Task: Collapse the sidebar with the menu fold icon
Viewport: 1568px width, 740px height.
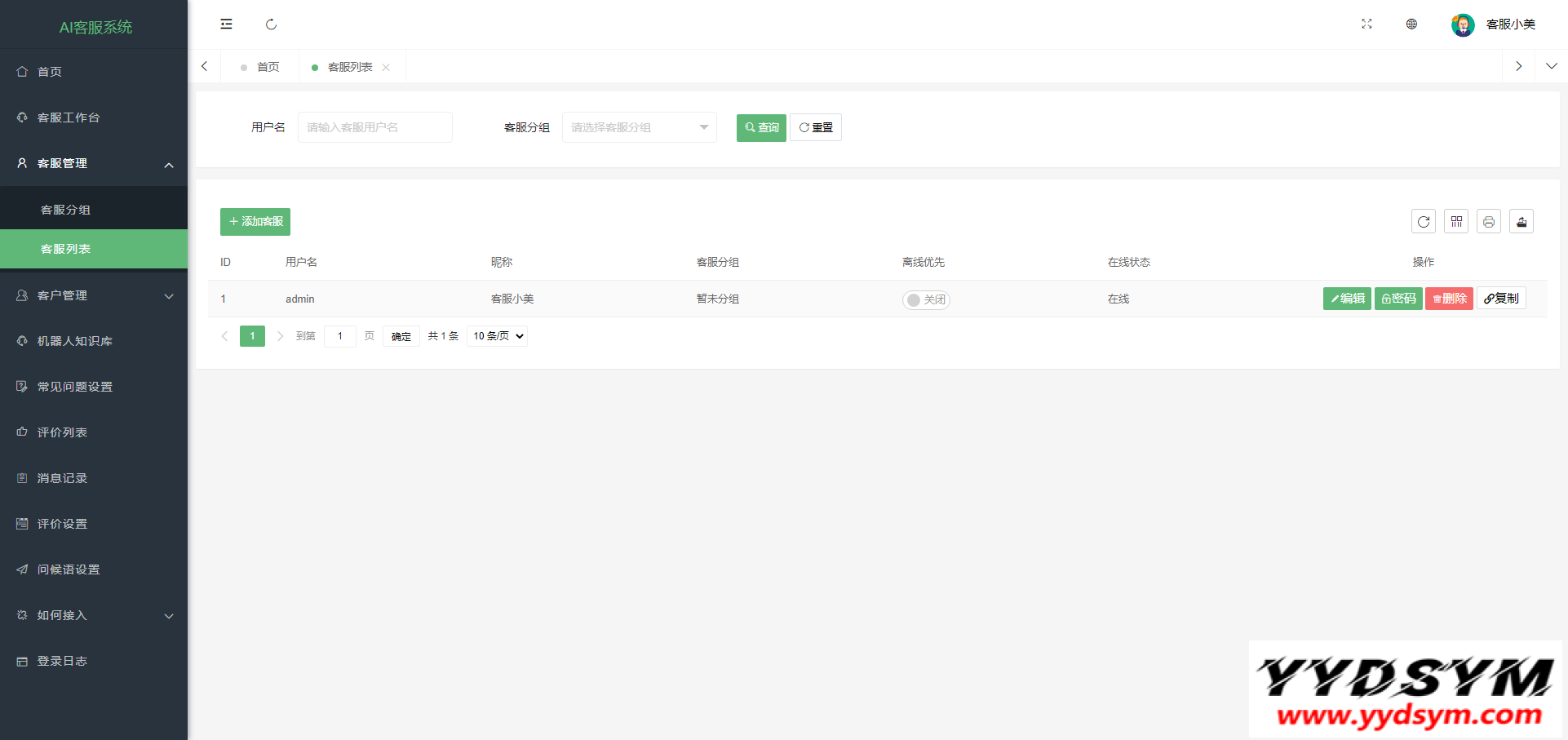Action: [x=226, y=24]
